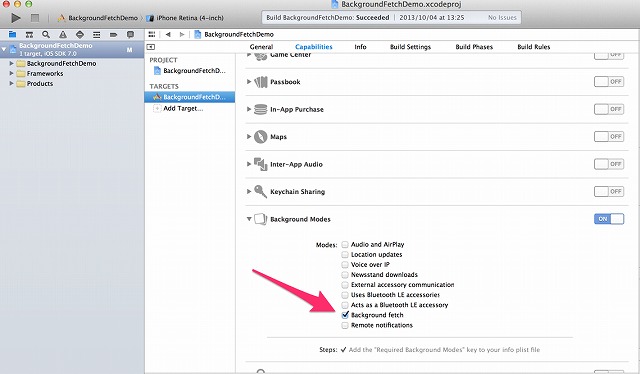The width and height of the screenshot is (640, 374).
Task: Expand the Products folder
Action: pos(11,83)
